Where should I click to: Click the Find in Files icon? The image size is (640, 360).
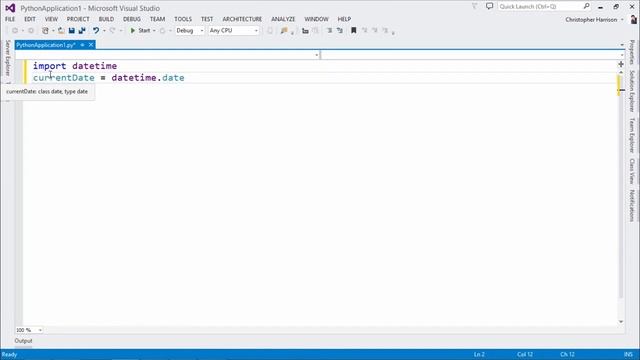click(x=284, y=31)
